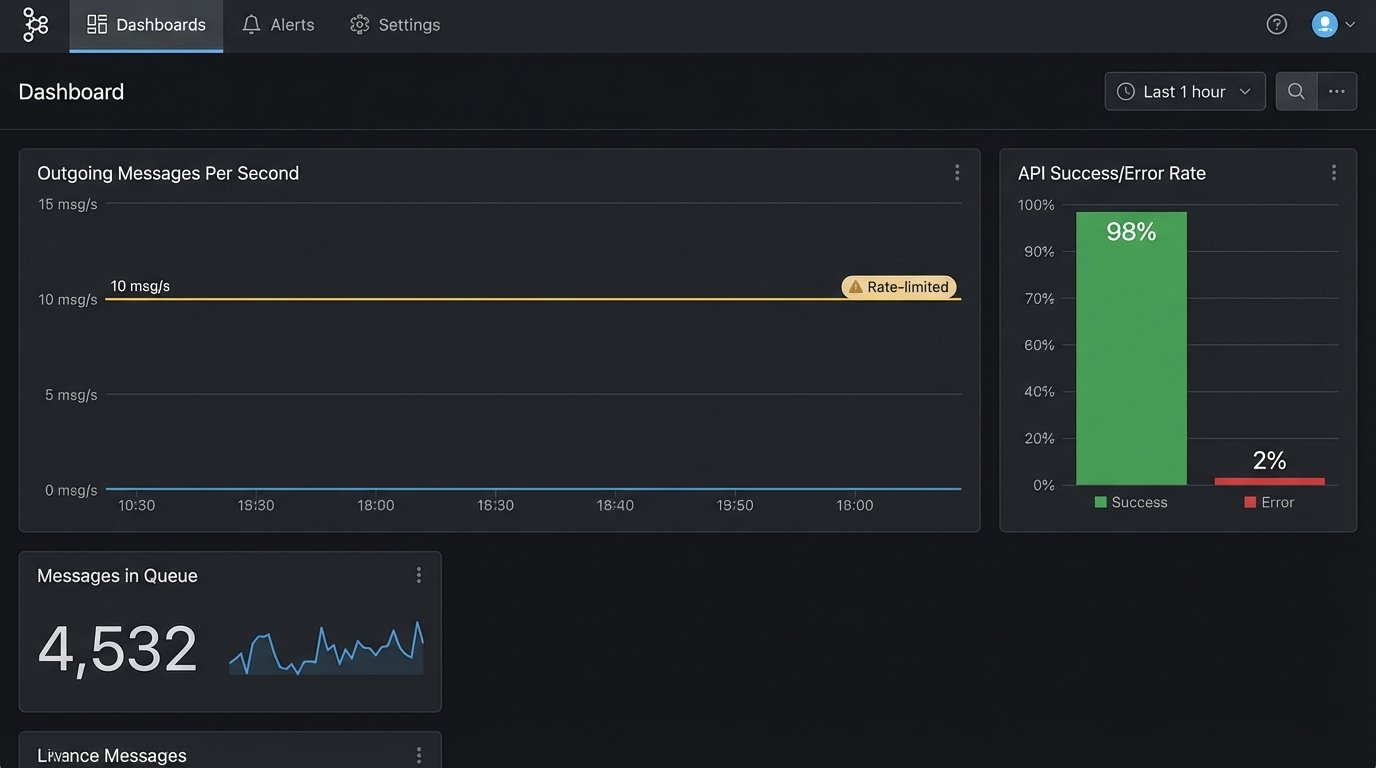Click the user avatar icon
This screenshot has height=768, width=1376.
[1324, 25]
